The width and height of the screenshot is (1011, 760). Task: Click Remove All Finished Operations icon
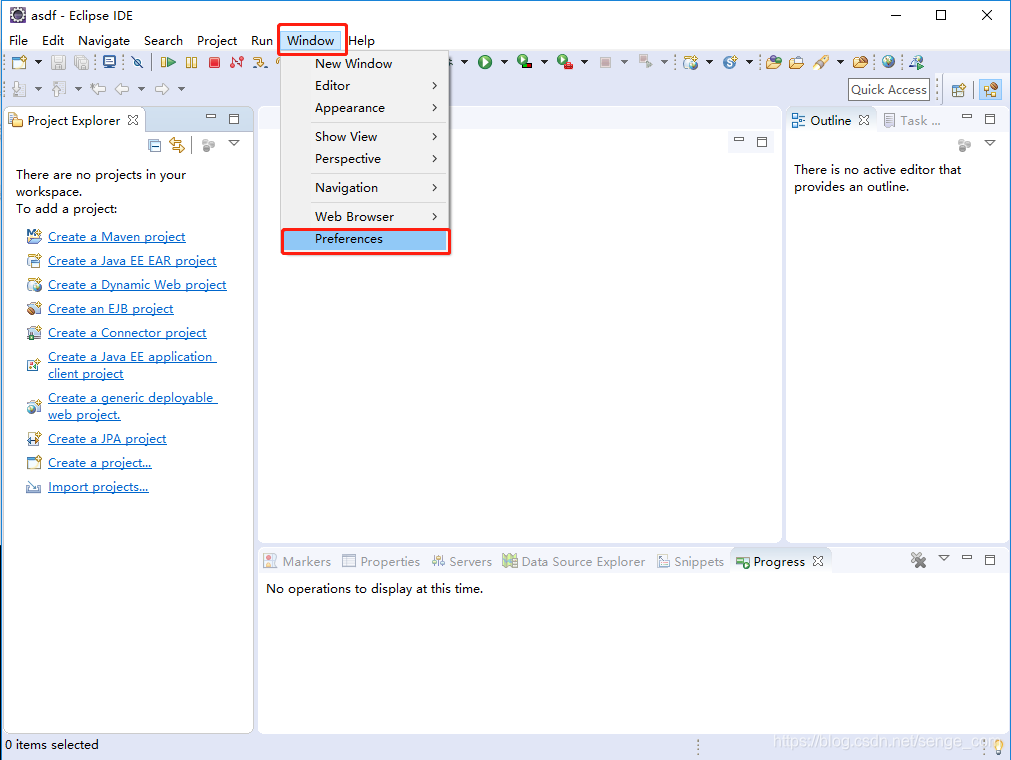tap(918, 560)
